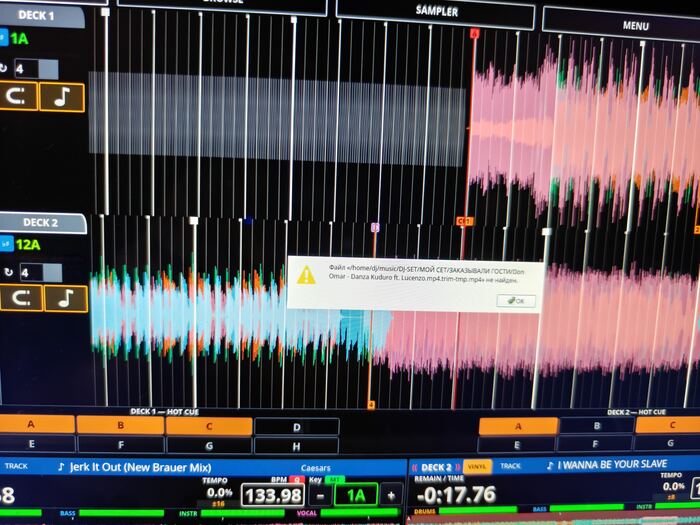This screenshot has width=700, height=525.
Task: Click the green 1A key display box
Action: (x=356, y=496)
